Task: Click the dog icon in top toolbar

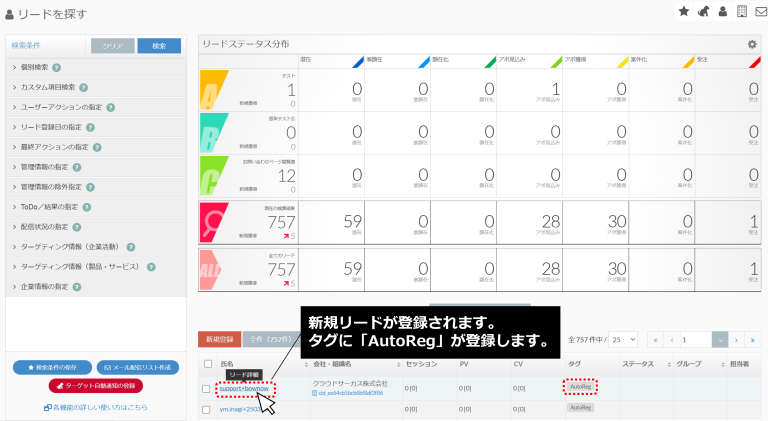Action: [x=703, y=11]
